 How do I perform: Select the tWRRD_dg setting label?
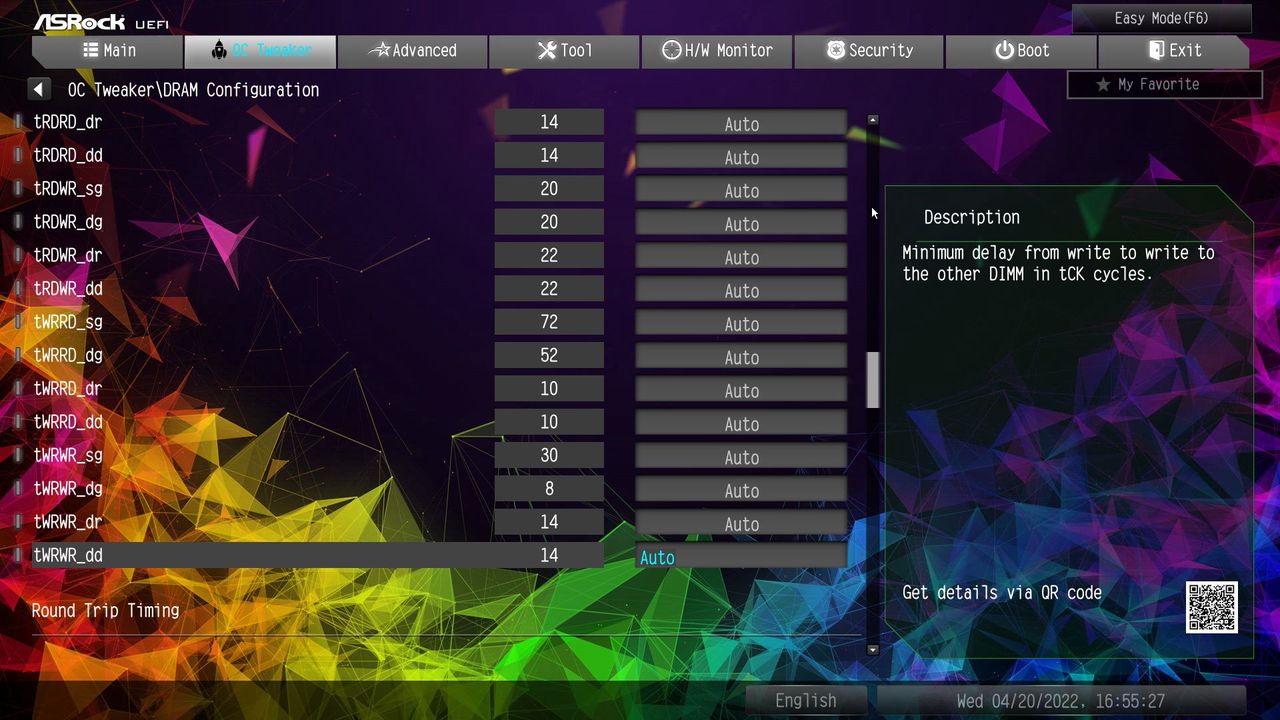coord(68,355)
